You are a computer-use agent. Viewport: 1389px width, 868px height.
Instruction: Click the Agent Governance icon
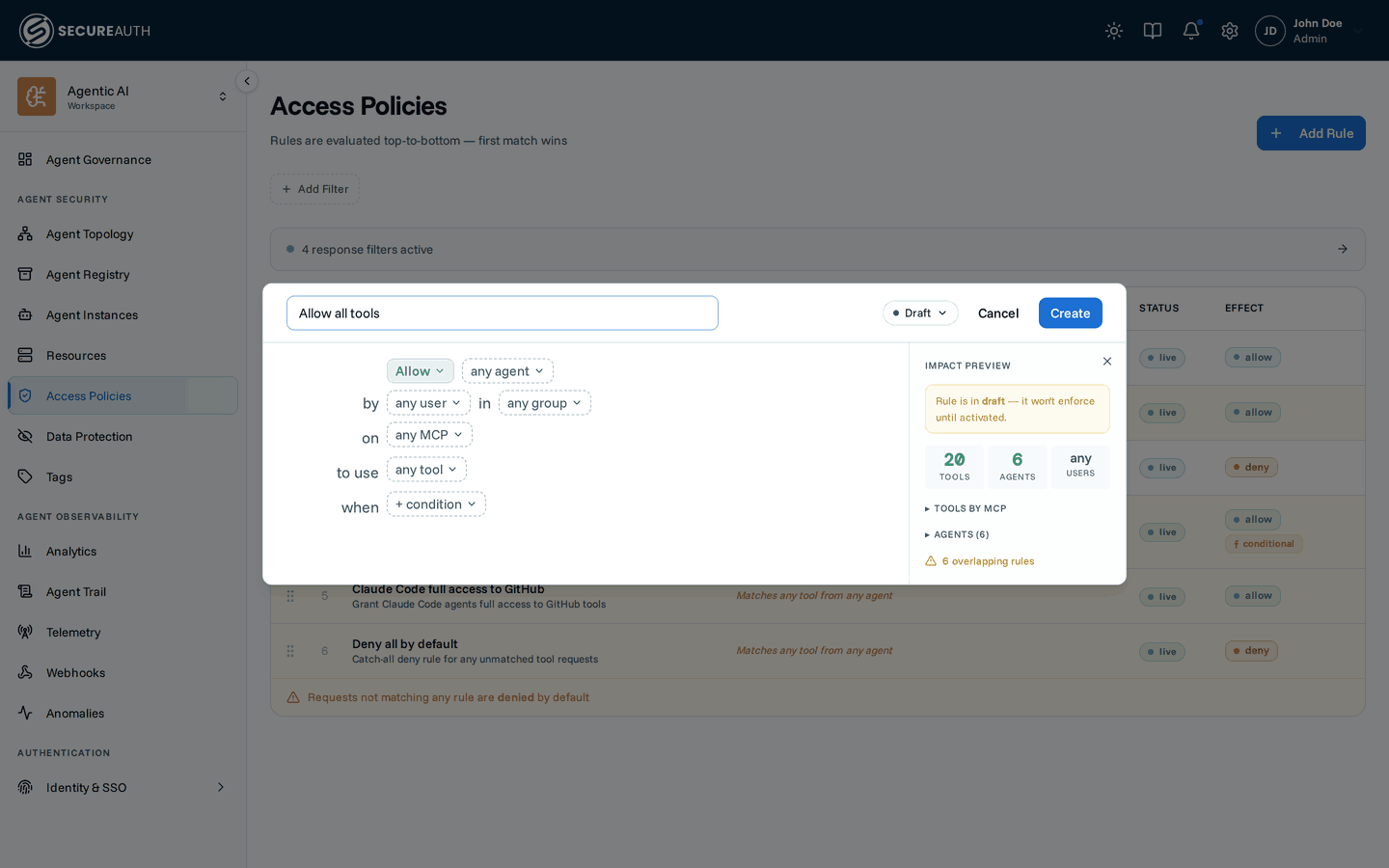25,159
